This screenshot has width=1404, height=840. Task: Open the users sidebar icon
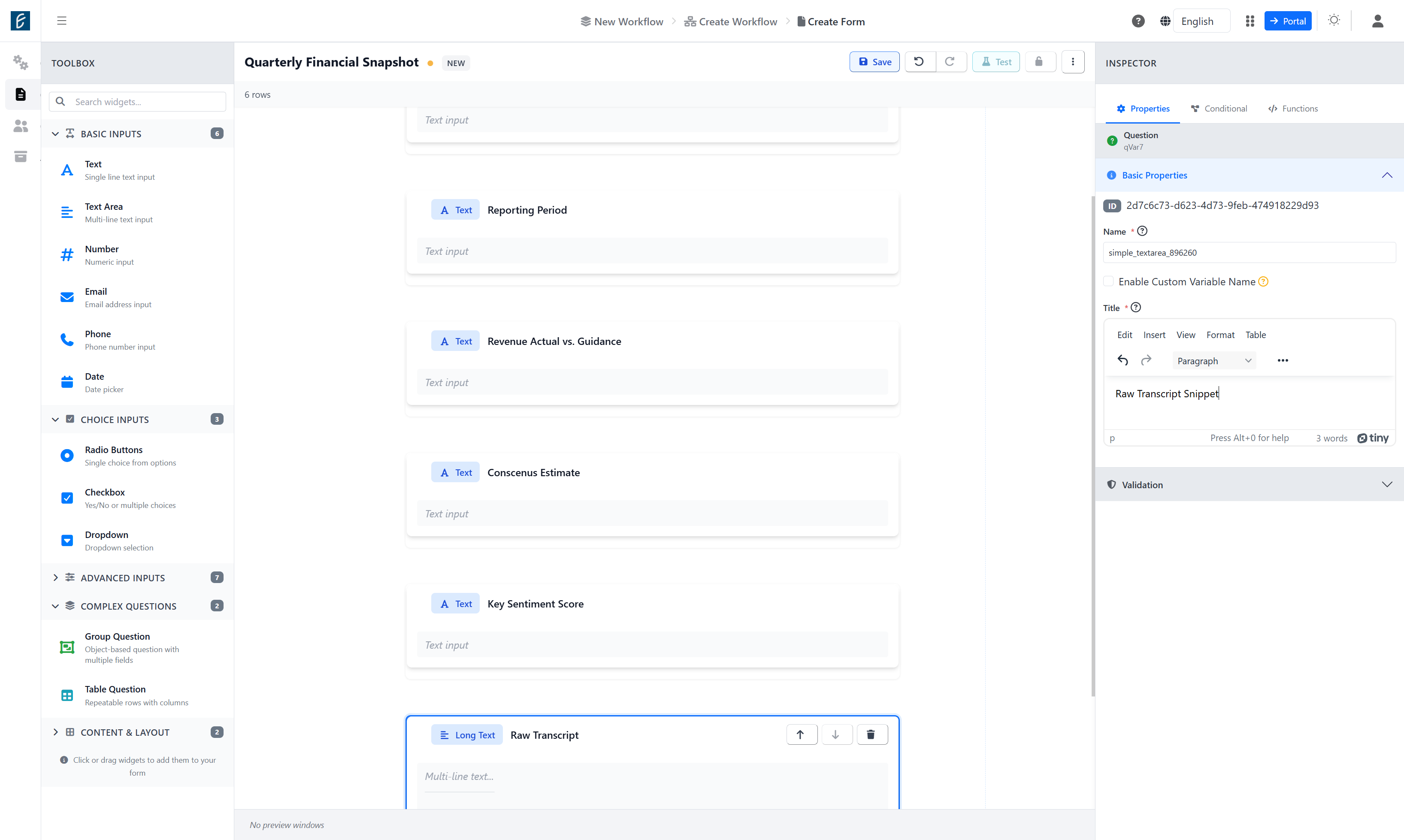point(20,126)
